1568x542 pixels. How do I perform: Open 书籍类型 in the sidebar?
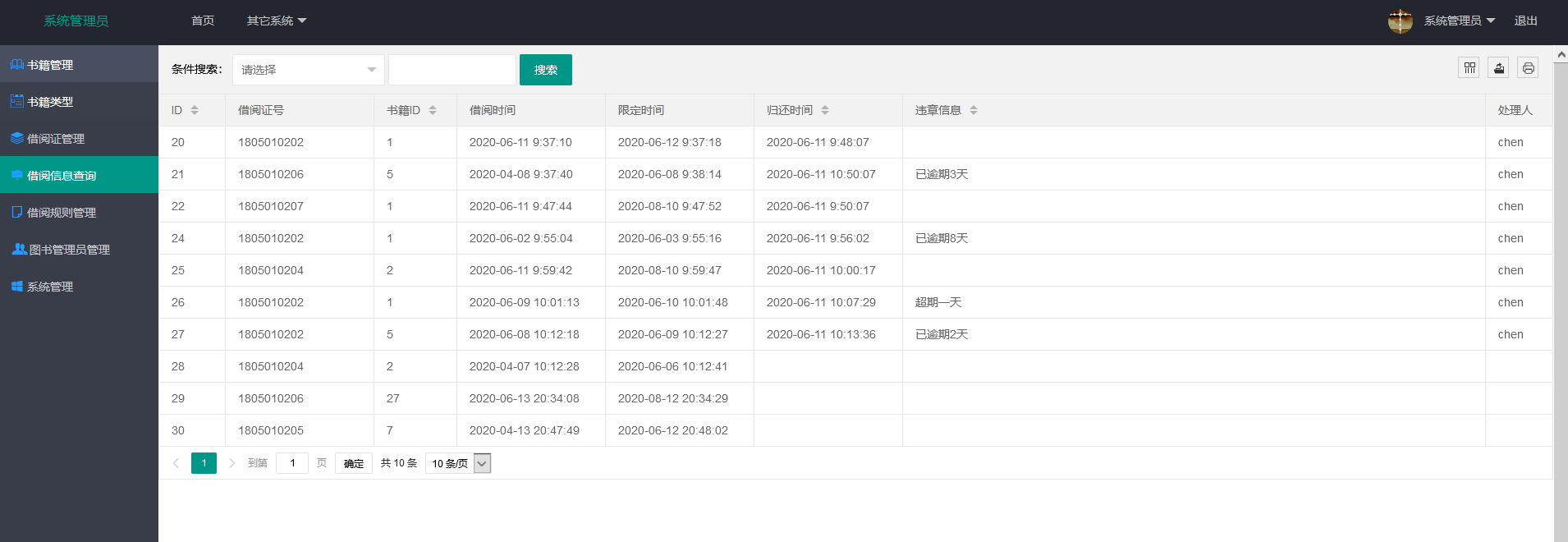[79, 101]
